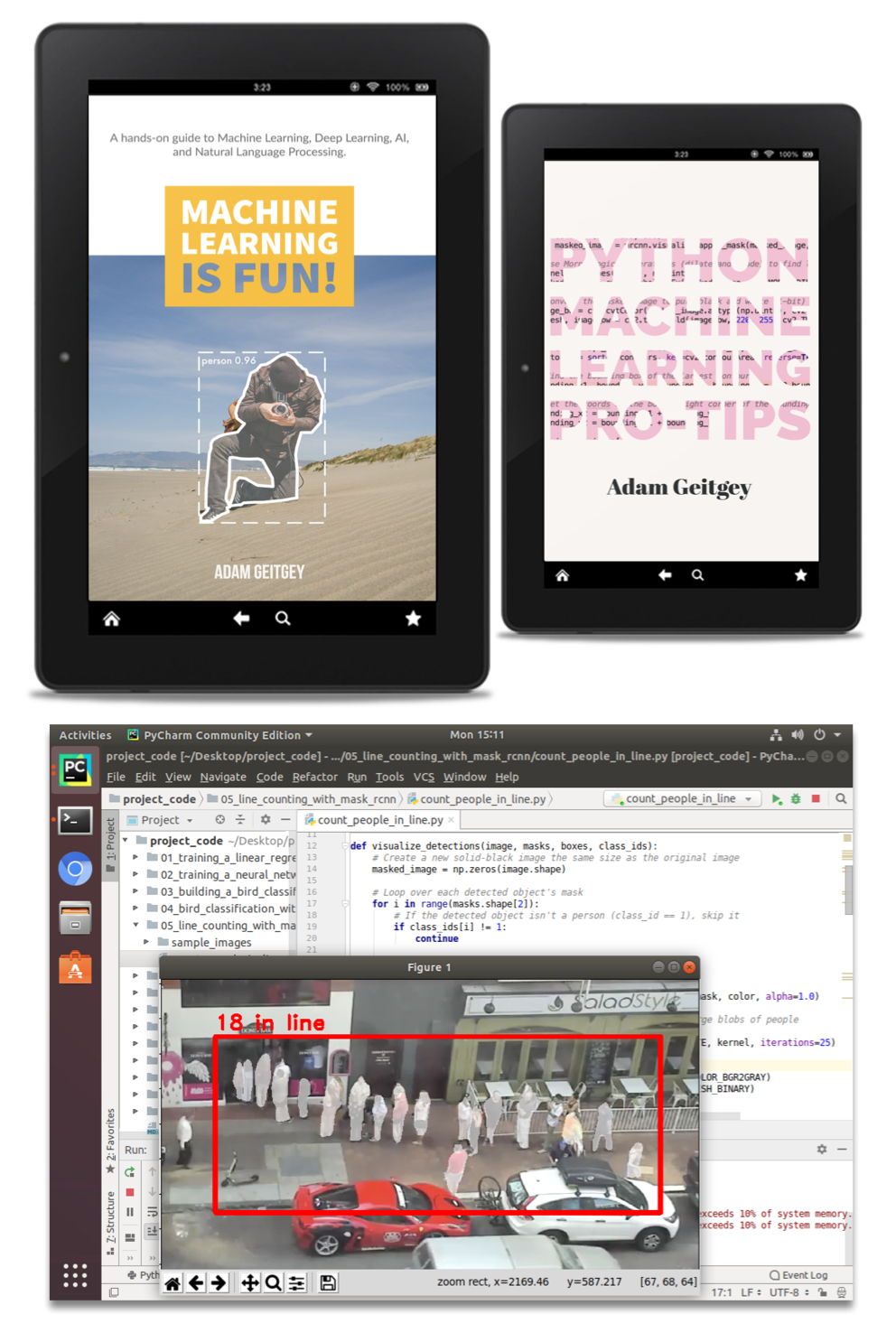Go to next view in Figure 1
Screen dimensions: 896x1342
click(x=219, y=1282)
